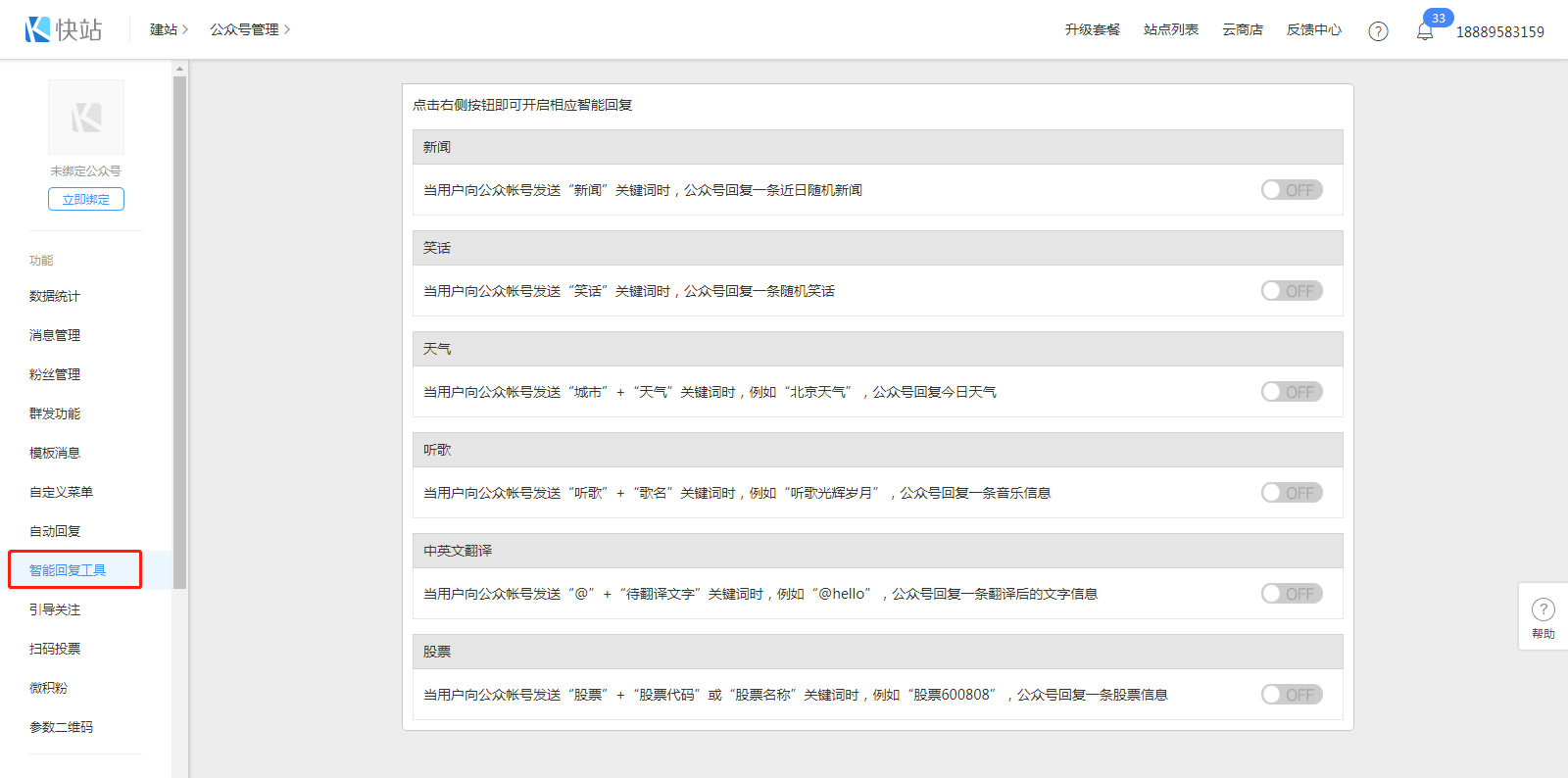This screenshot has height=778, width=1568.
Task: Enable the 新闻 smart reply toggle
Action: pyautogui.click(x=1291, y=190)
